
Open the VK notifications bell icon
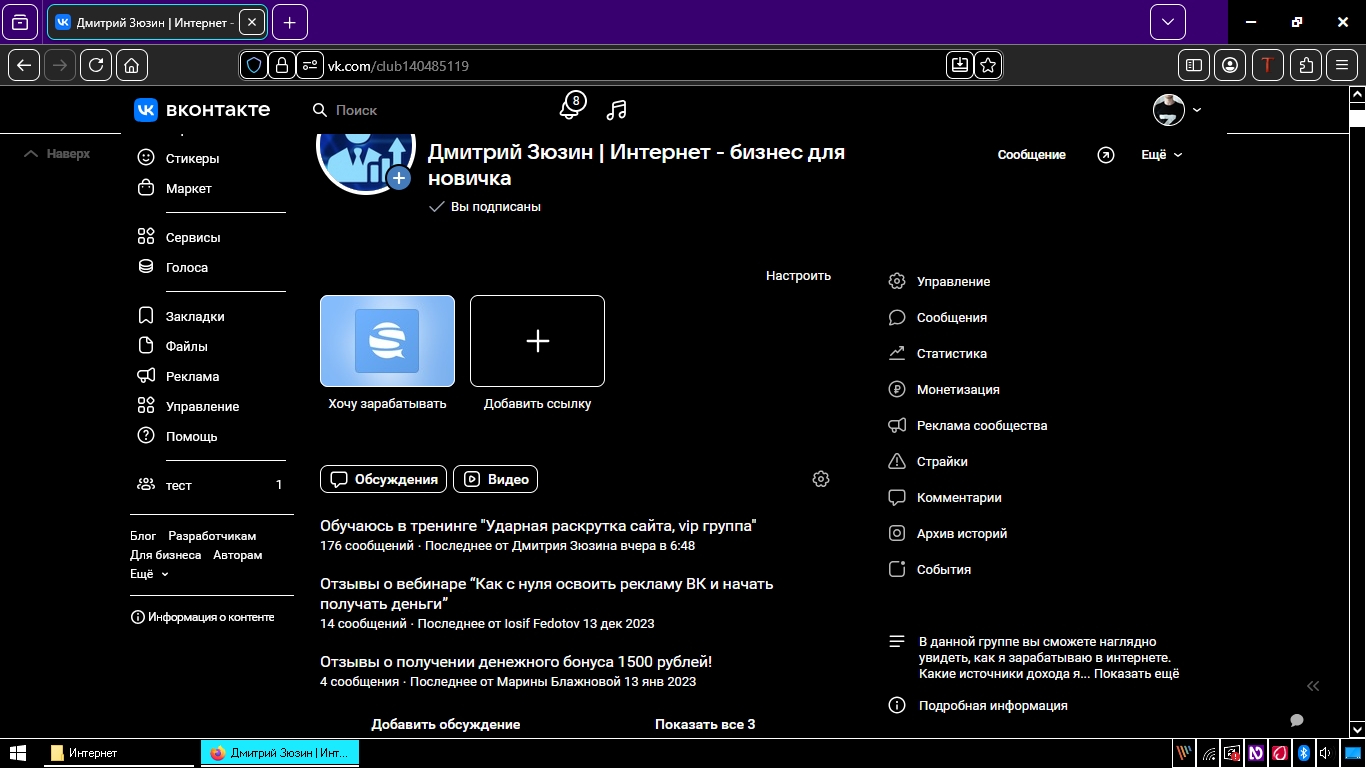coord(570,109)
